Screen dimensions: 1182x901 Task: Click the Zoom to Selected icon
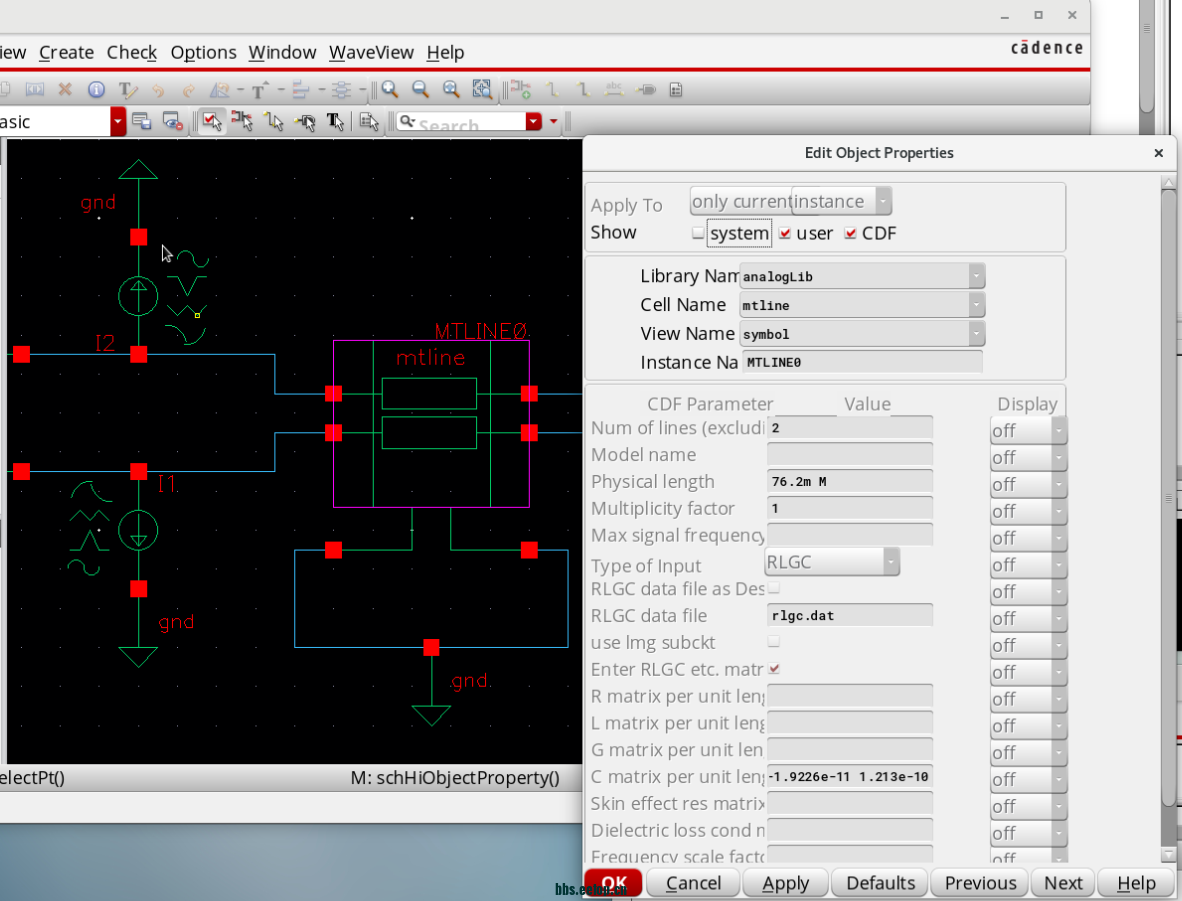482,90
